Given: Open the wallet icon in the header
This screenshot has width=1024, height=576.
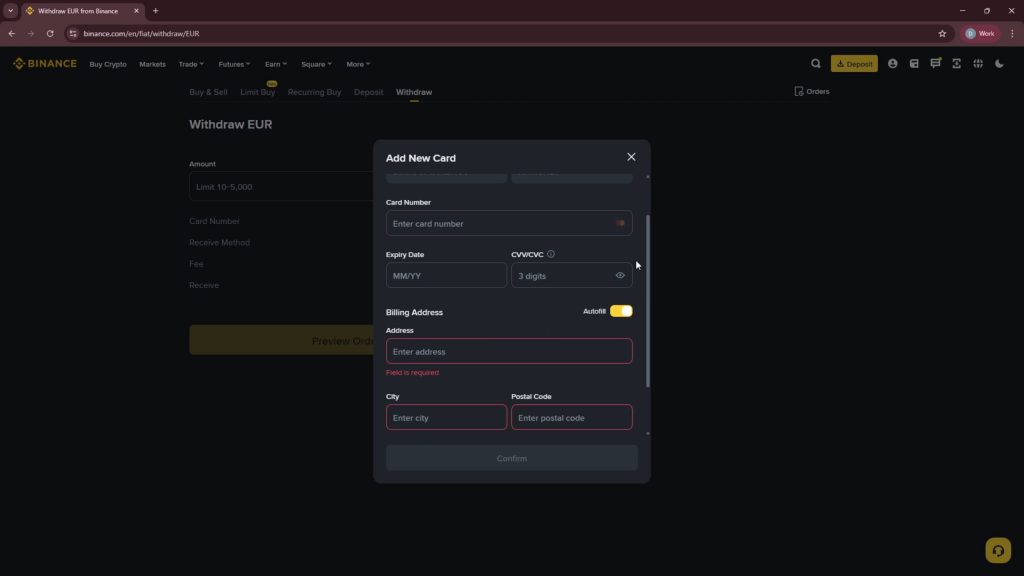Looking at the screenshot, I should [914, 63].
